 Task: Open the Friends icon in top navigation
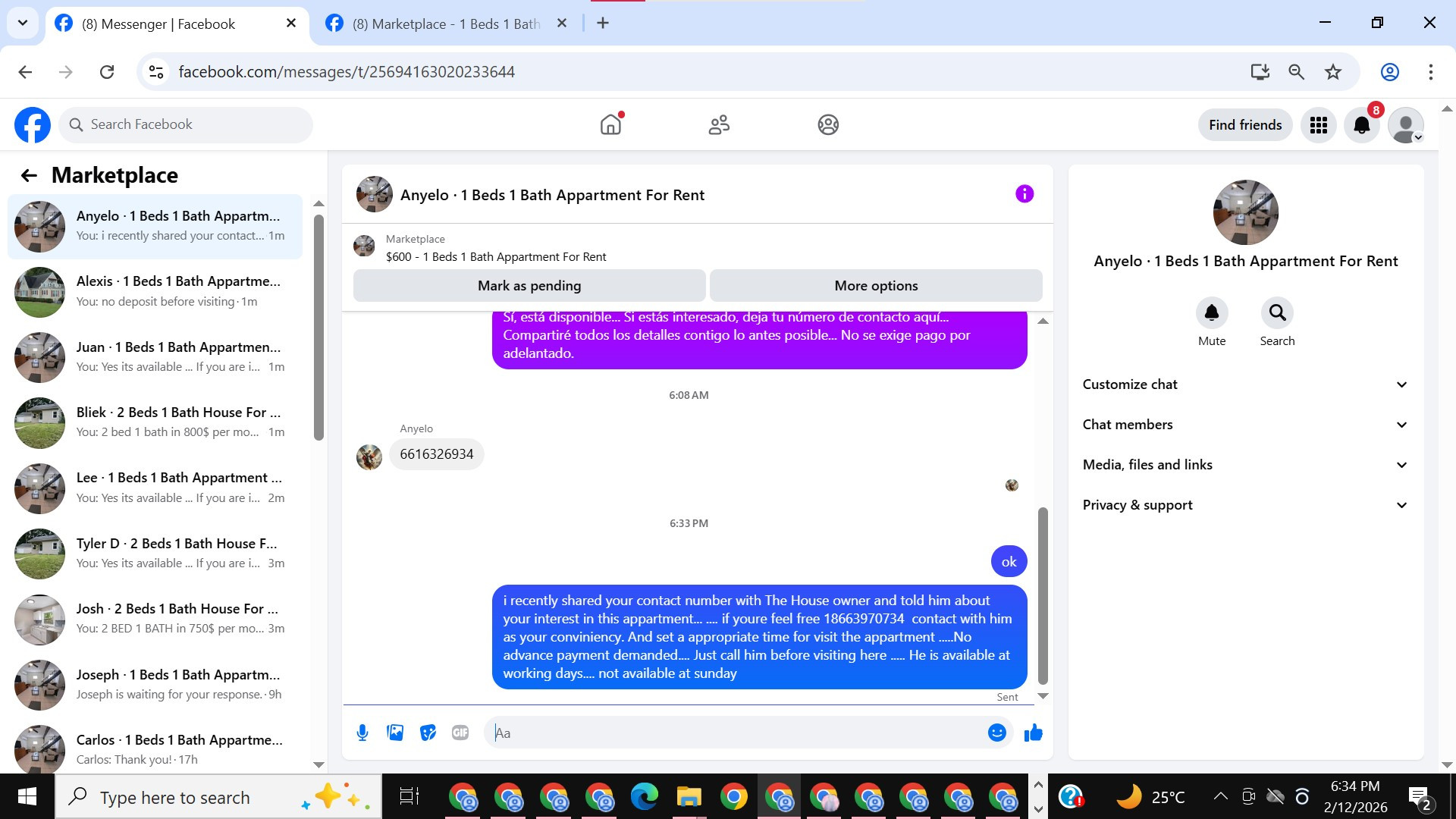click(719, 124)
